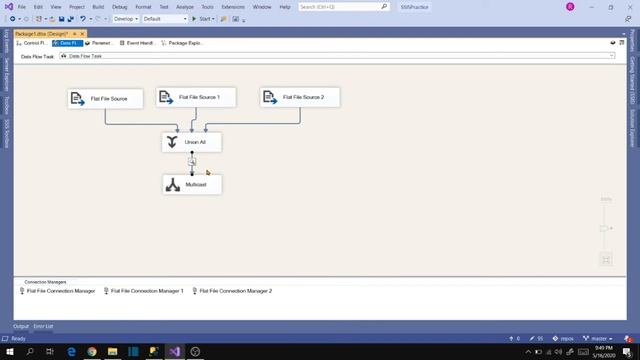Open Microsoft Edge from the taskbar
The width and height of the screenshot is (640, 360).
(x=71, y=351)
